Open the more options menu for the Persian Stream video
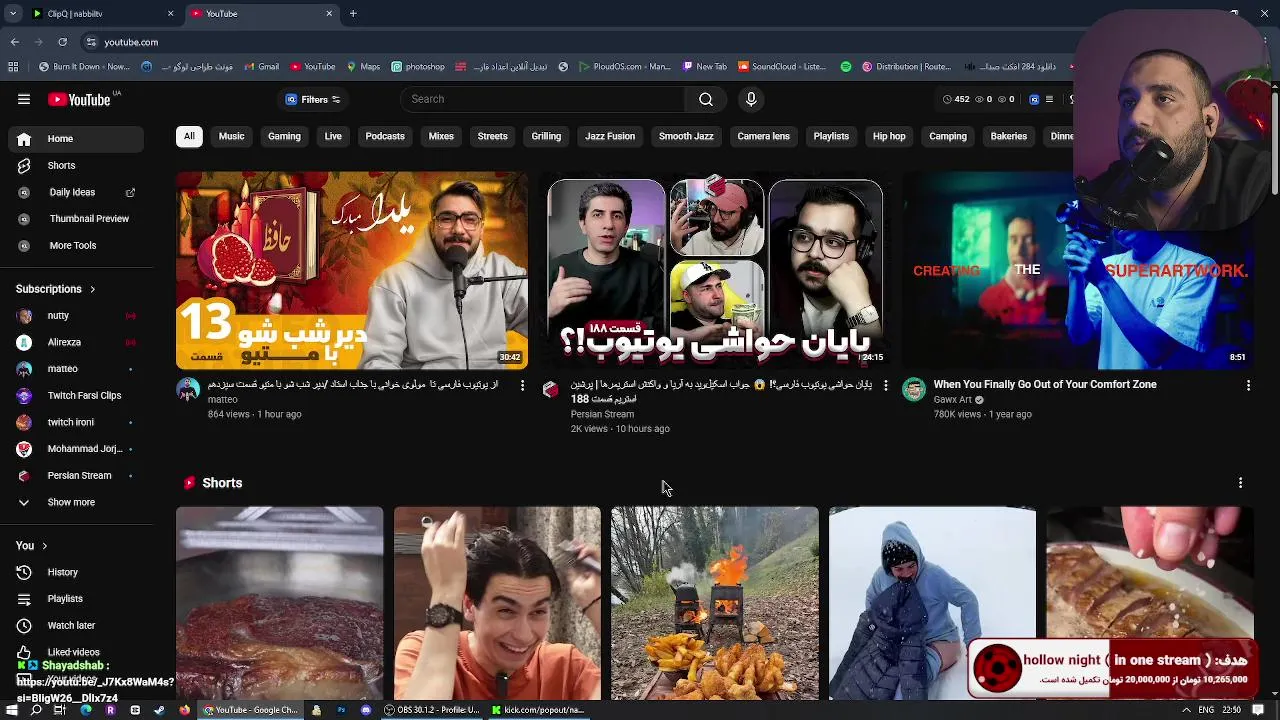This screenshot has height=720, width=1280. pos(885,385)
